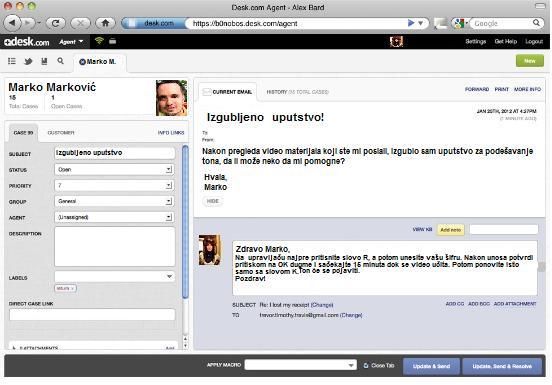Click the Description text area

114,246
